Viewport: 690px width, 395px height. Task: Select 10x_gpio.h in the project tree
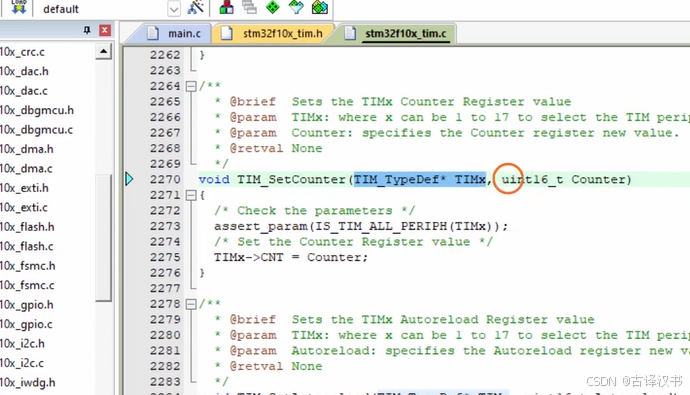point(27,305)
